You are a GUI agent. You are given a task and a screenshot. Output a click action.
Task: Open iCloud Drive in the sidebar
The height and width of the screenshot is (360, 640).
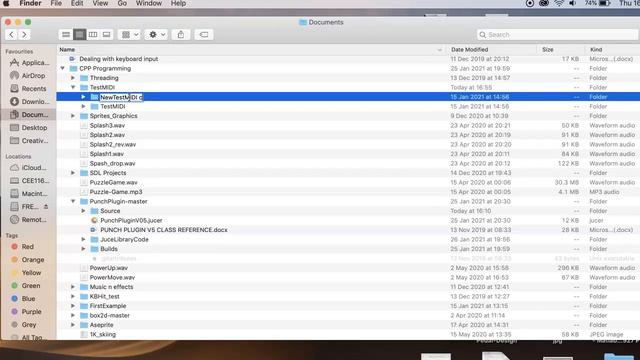pyautogui.click(x=28, y=168)
